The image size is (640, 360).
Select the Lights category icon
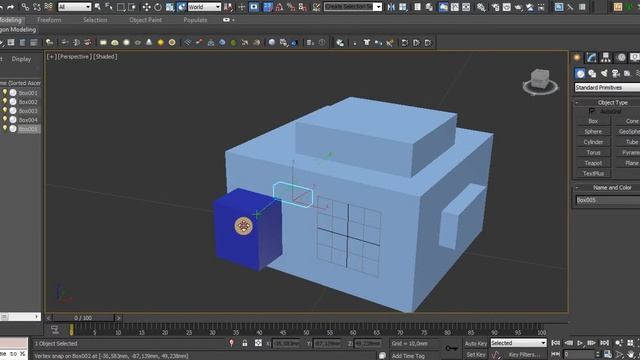(604, 73)
